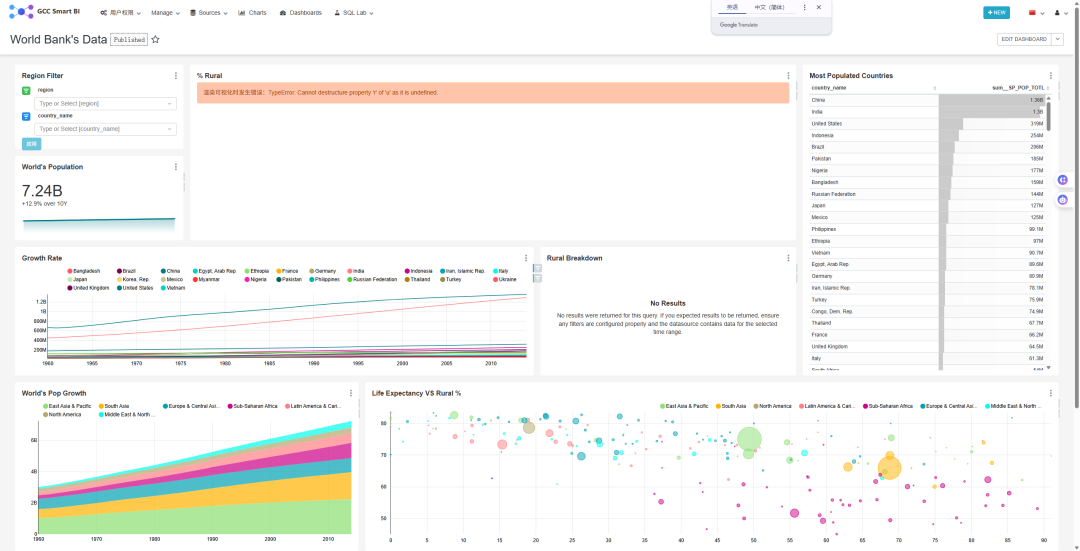1080x551 pixels.
Task: Close the Google Translate popup
Action: (x=819, y=8)
